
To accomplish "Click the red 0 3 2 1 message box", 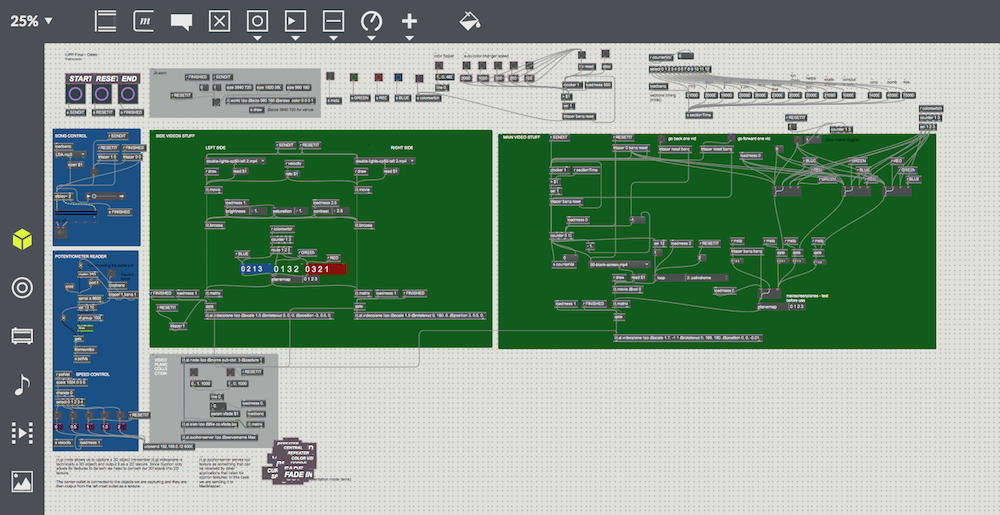I will pyautogui.click(x=324, y=269).
